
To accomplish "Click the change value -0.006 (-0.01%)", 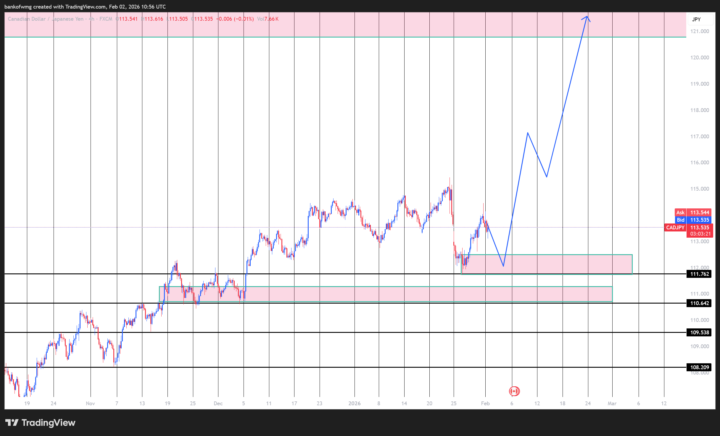I will [235, 19].
